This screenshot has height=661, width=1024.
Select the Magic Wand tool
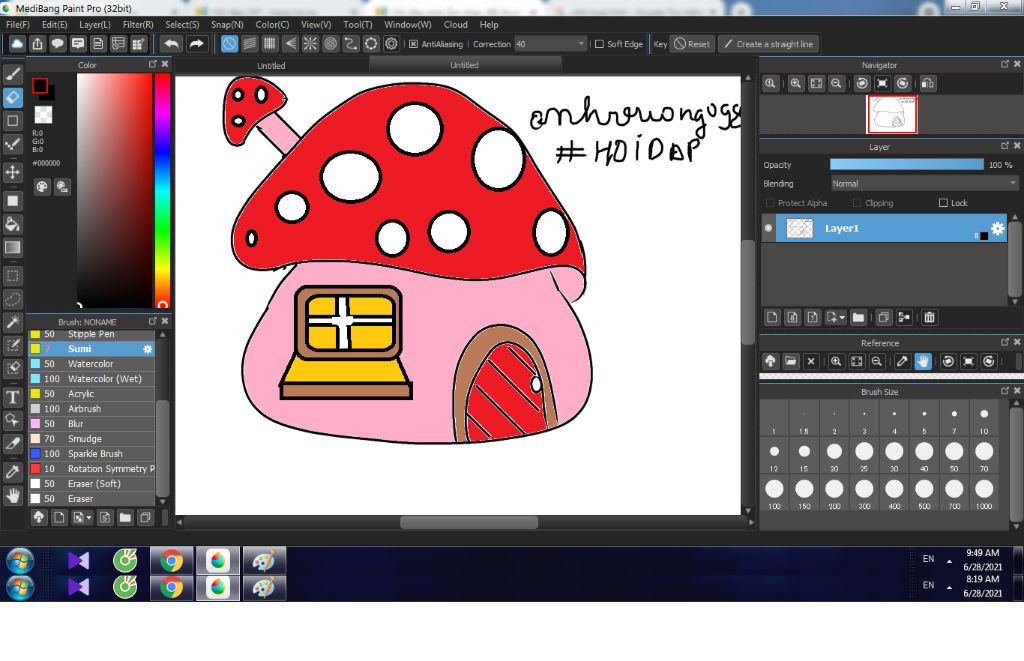(x=12, y=322)
